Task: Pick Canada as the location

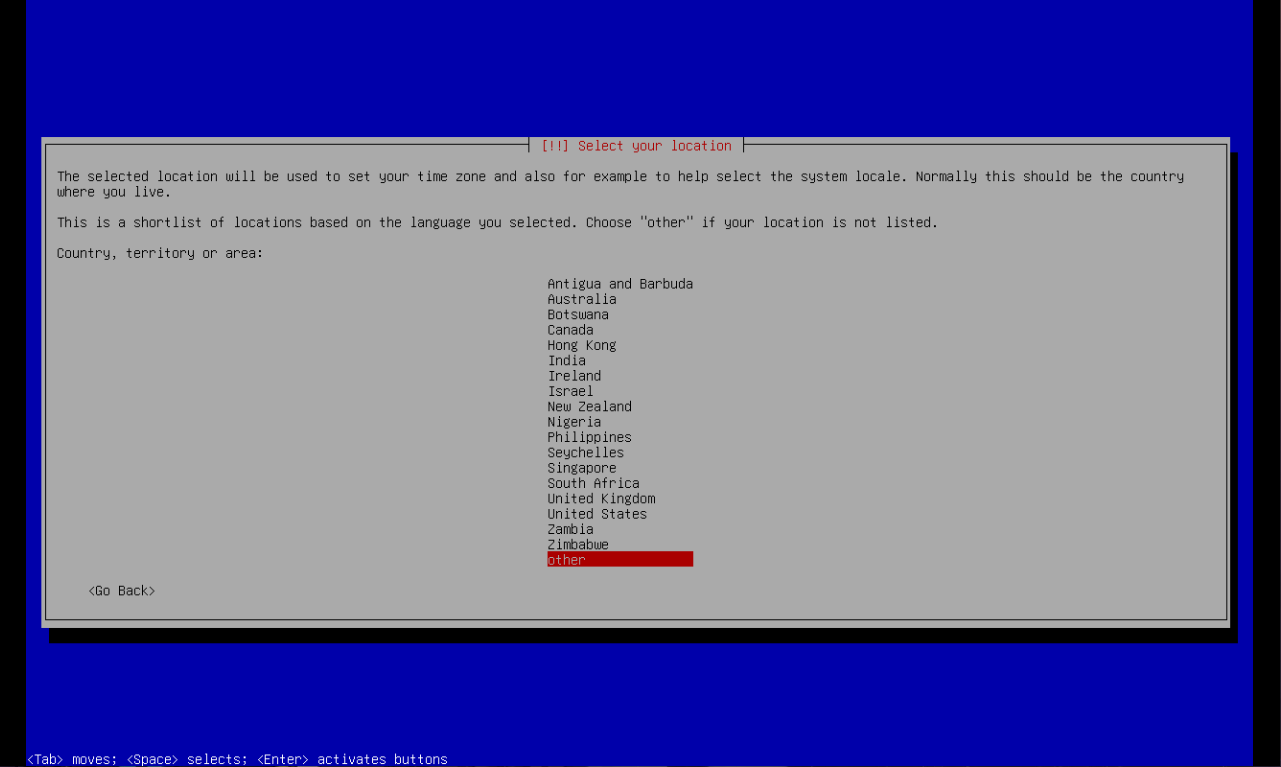Action: [570, 330]
